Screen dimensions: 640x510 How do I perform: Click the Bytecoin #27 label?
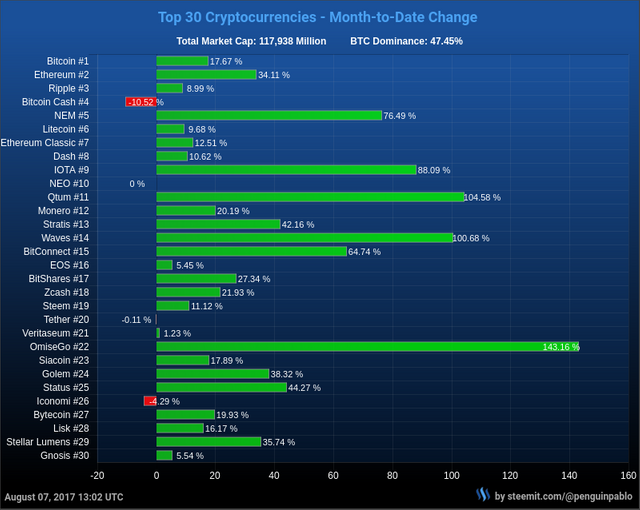(61, 415)
